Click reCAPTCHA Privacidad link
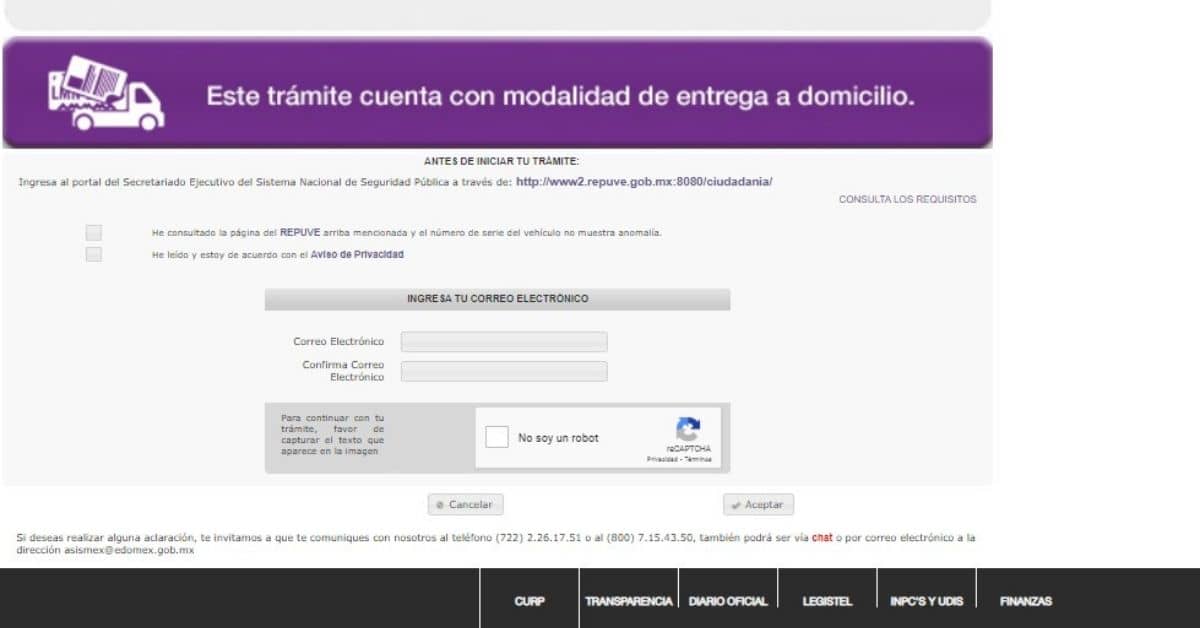Viewport: 1200px width, 628px height. tap(662, 459)
